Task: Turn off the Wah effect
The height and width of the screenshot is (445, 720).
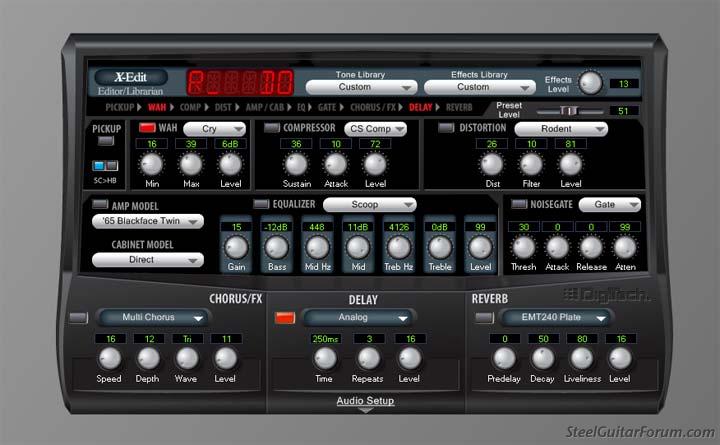Action: coord(147,128)
